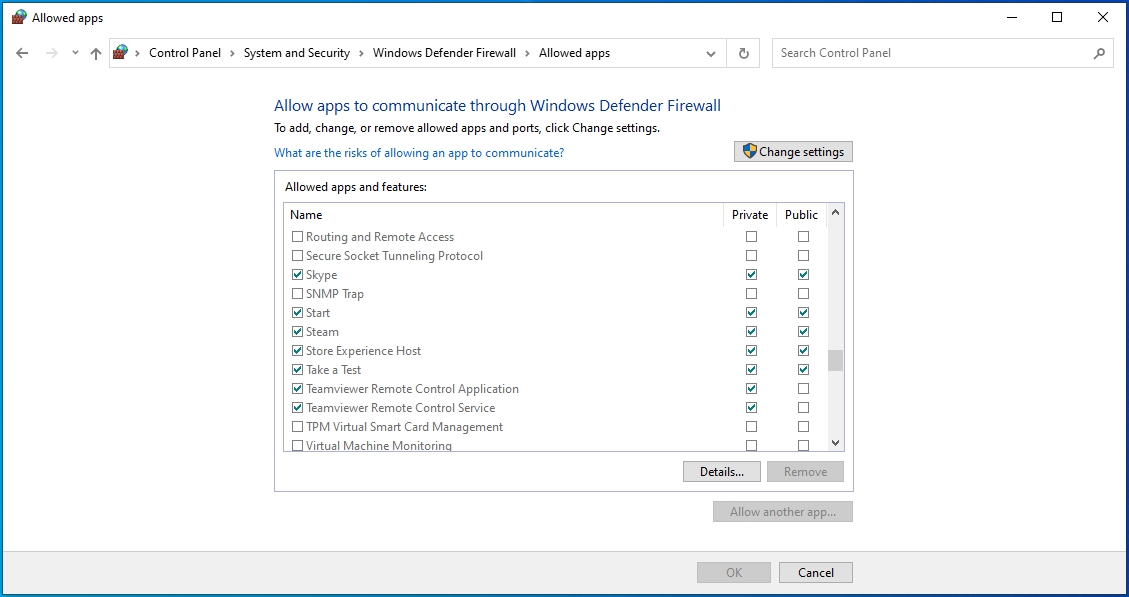Click Allow another app button

tap(783, 512)
